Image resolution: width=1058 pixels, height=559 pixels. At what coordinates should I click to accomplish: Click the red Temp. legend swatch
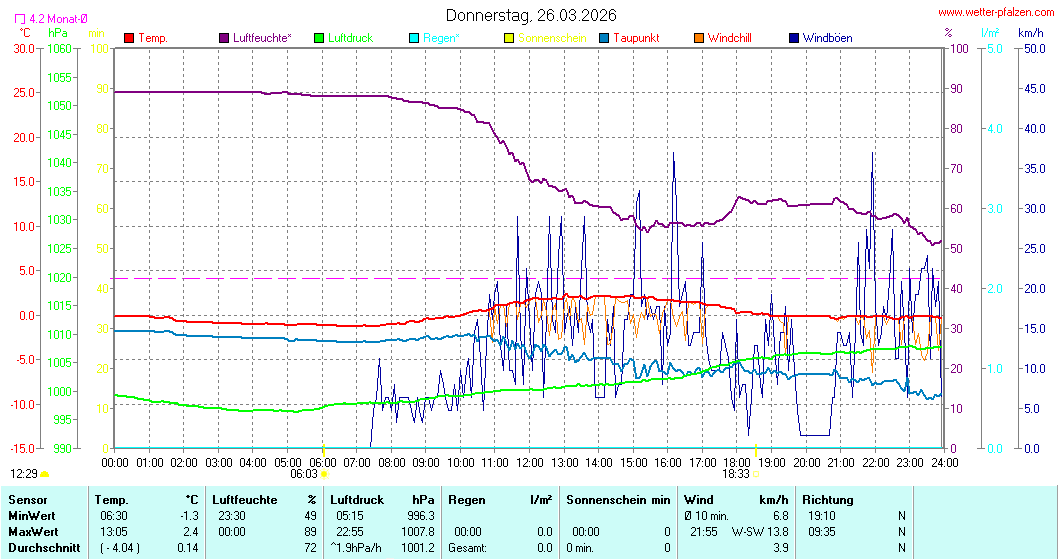click(x=129, y=38)
